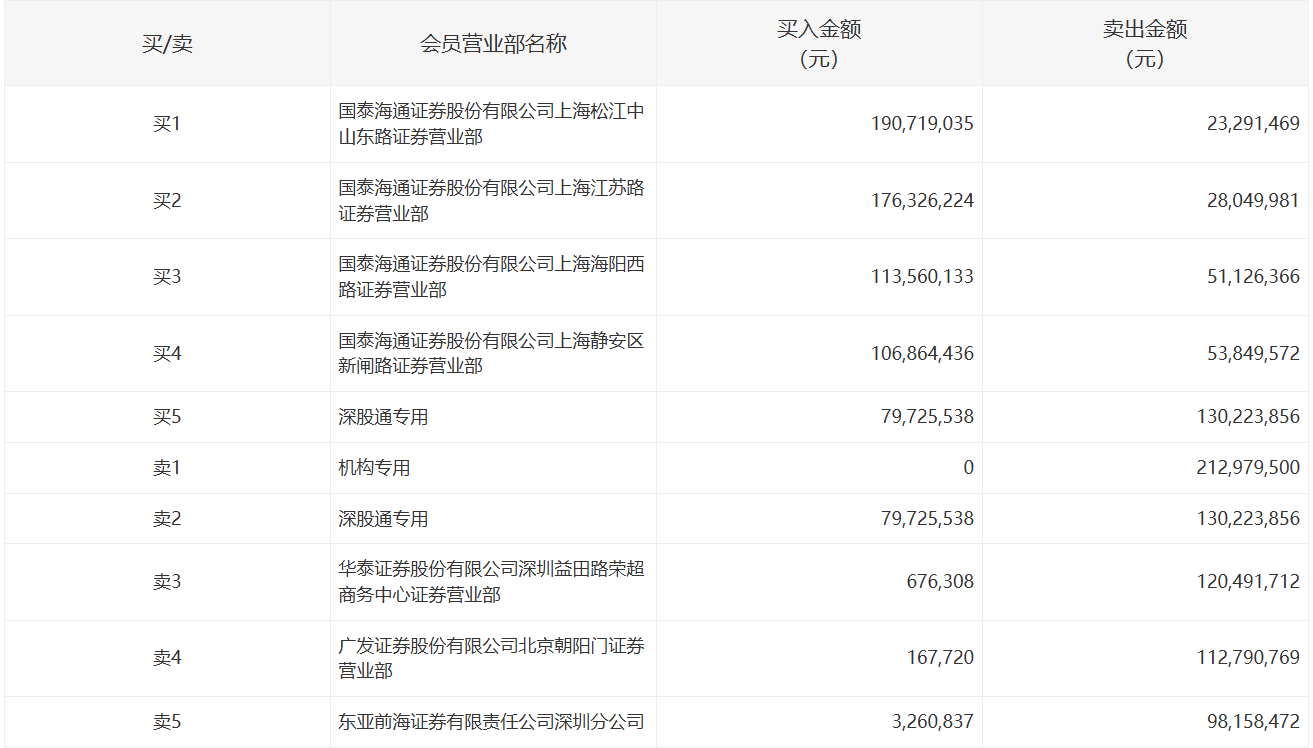Click the 买入金额(元) column header
This screenshot has width=1313, height=748.
pos(819,44)
